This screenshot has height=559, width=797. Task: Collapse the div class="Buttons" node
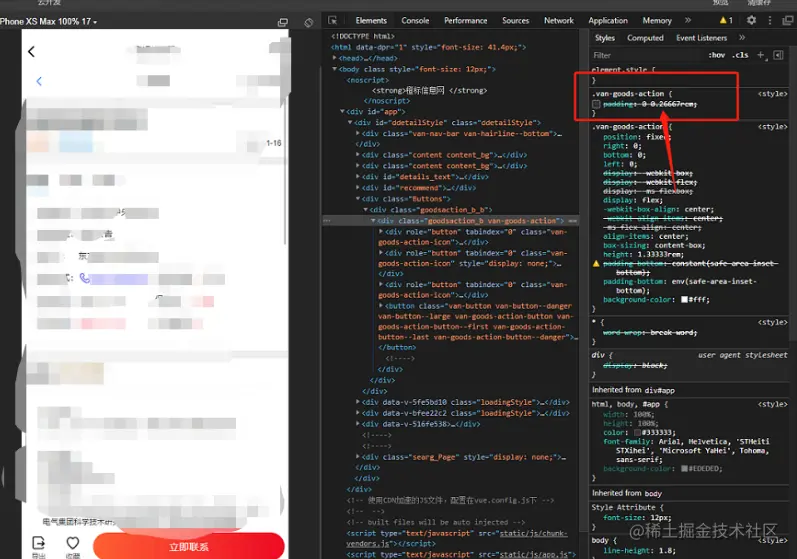point(358,199)
